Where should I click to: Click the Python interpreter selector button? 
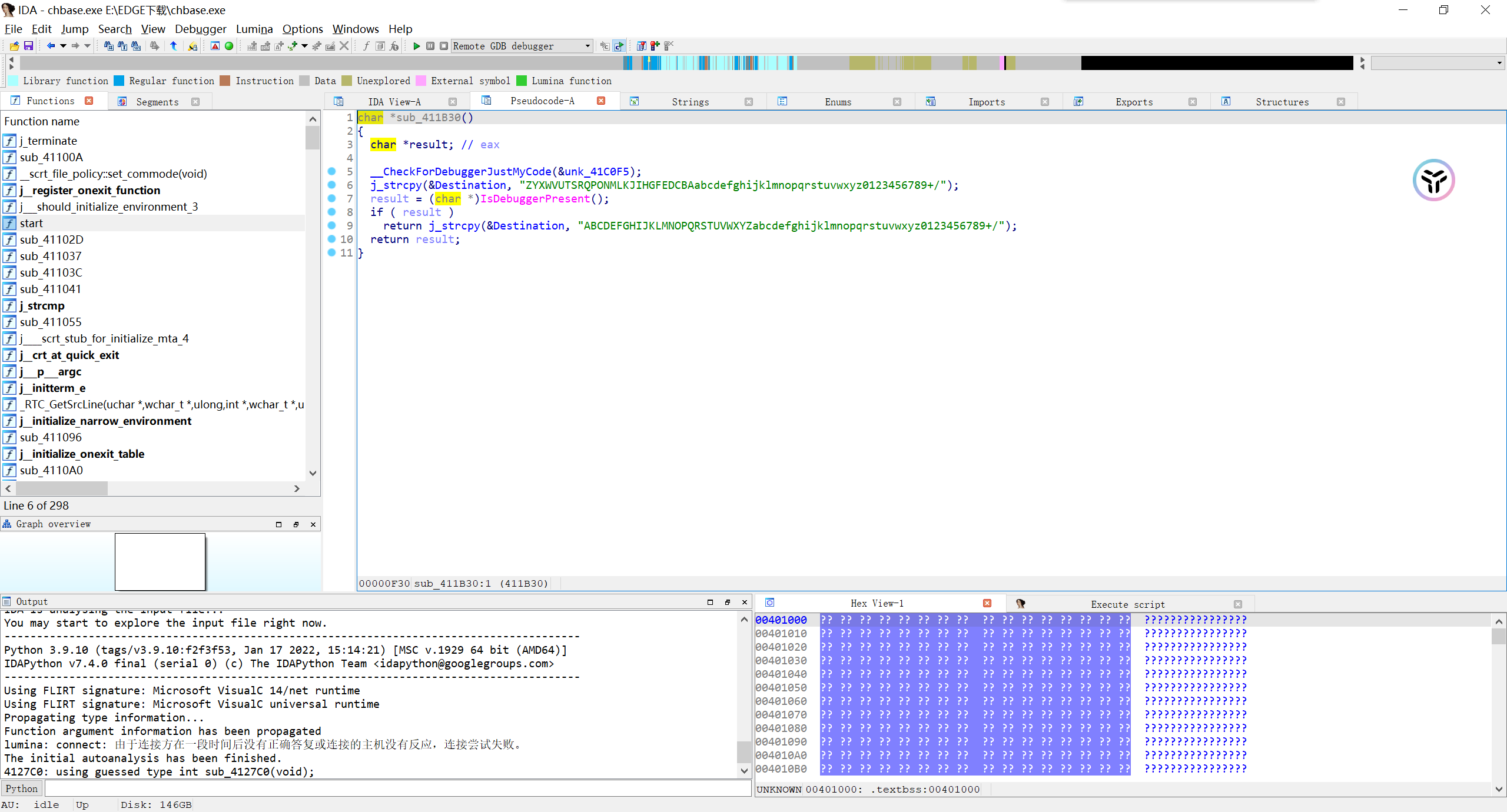(21, 788)
